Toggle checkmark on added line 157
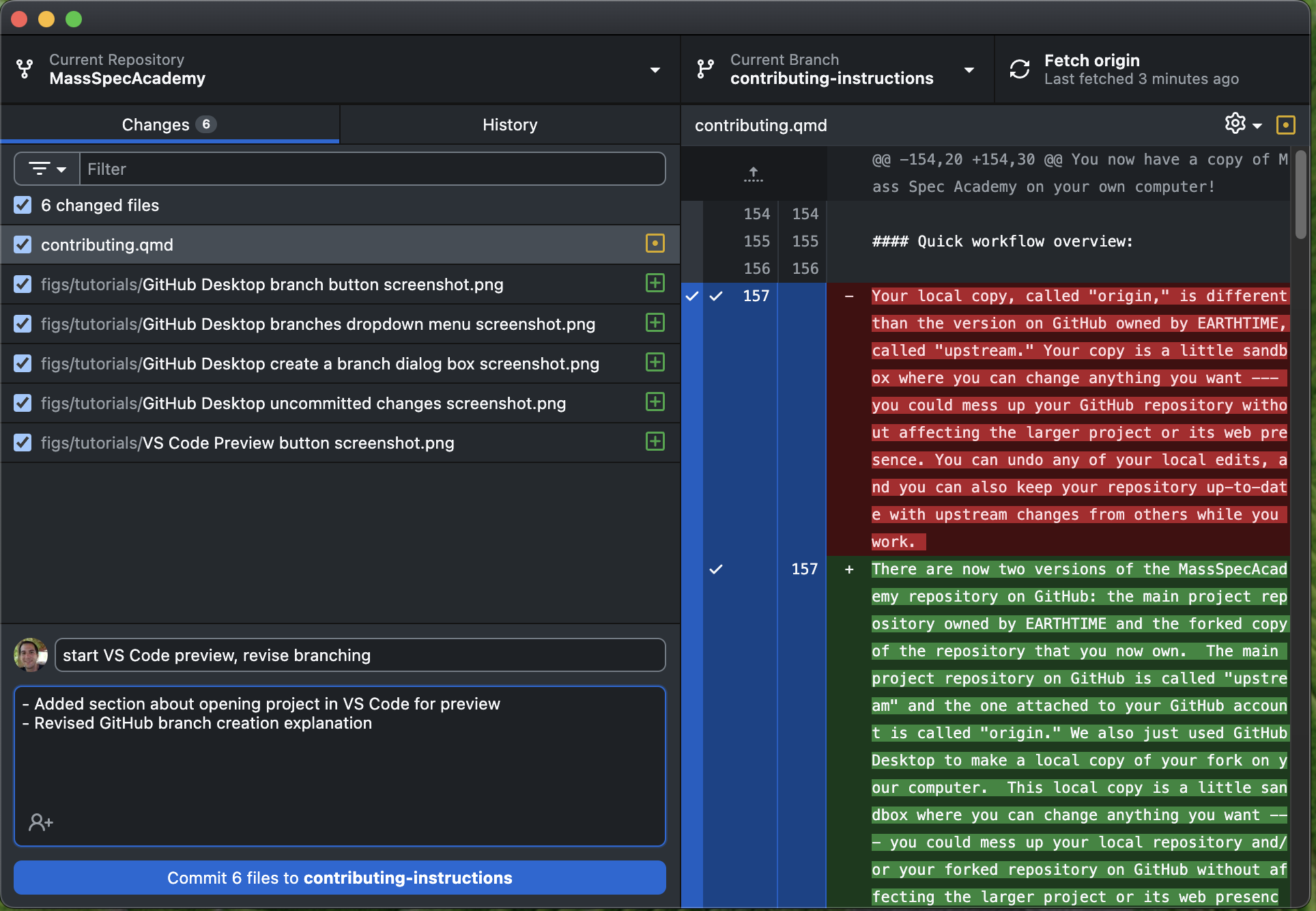The image size is (1316, 911). tap(716, 569)
